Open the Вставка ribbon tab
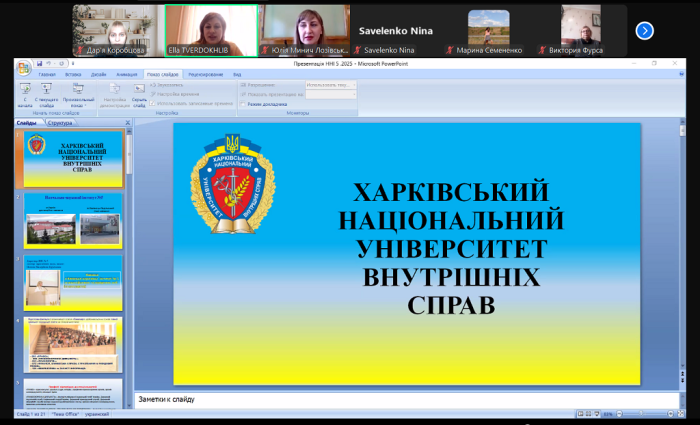700x425 pixels. [73, 75]
